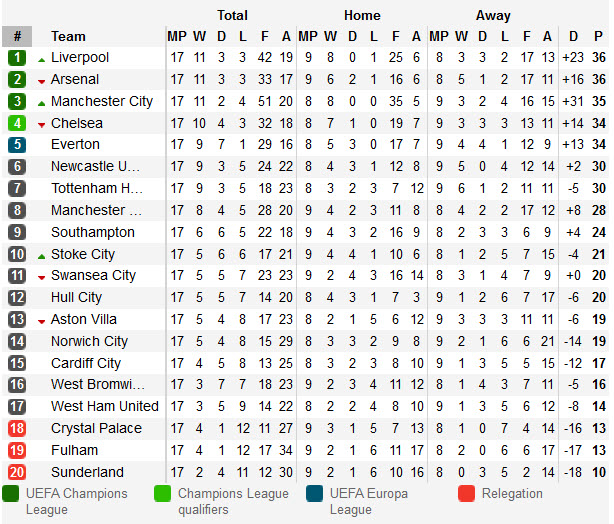The image size is (614, 524).
Task: Click the position 5 Europa League badge
Action: pyautogui.click(x=17, y=145)
